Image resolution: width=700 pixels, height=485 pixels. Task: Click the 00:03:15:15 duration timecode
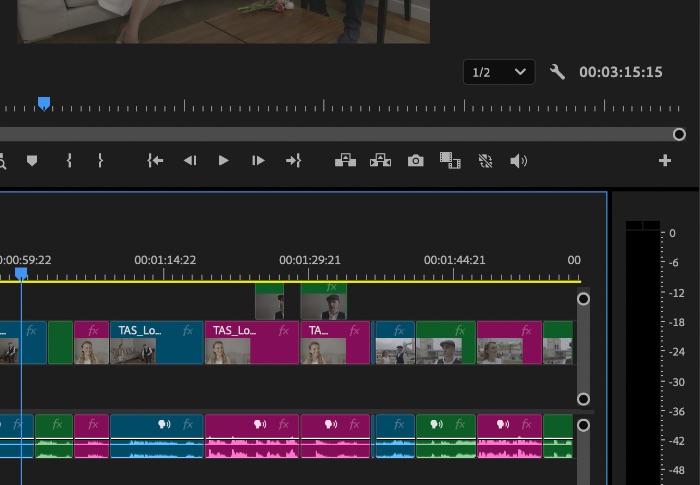tap(621, 72)
